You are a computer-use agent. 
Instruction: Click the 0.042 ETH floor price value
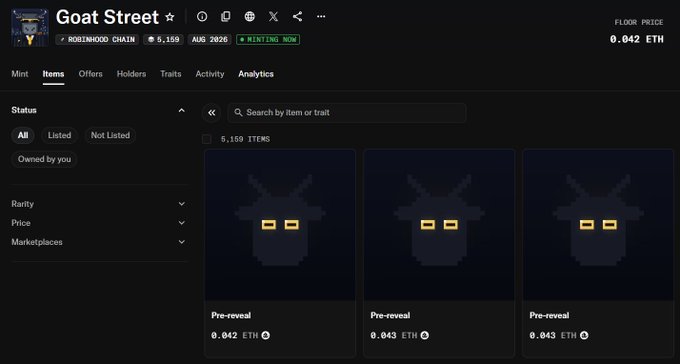[637, 39]
